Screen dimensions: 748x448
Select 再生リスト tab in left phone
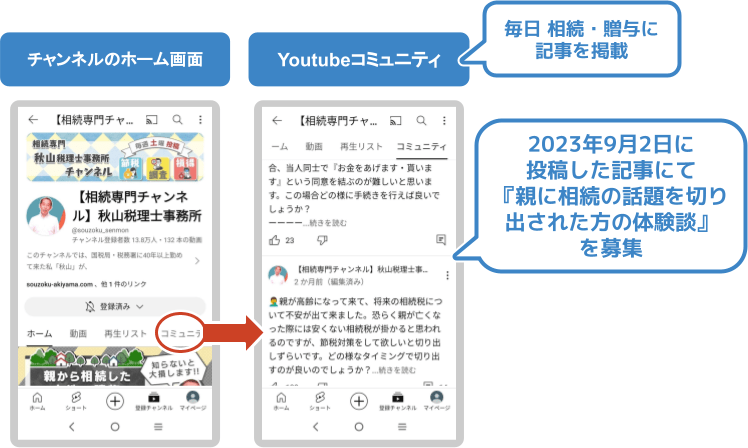coord(125,333)
